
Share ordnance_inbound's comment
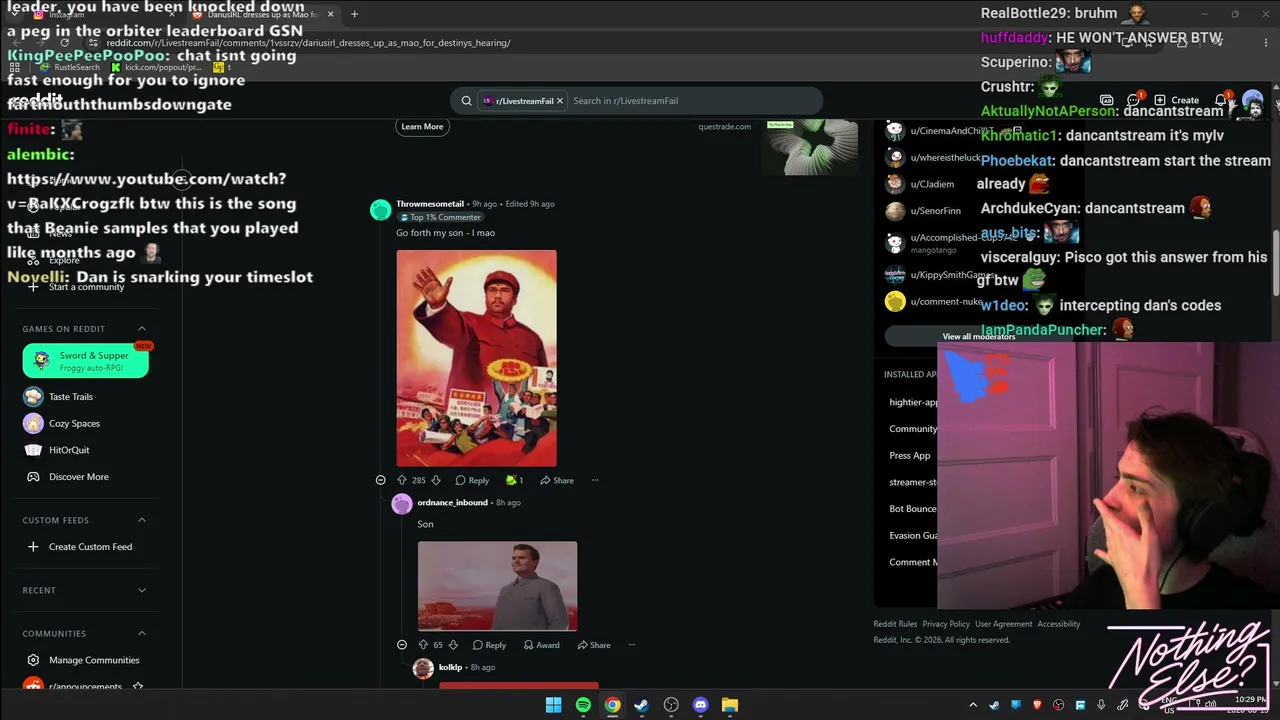tap(594, 645)
